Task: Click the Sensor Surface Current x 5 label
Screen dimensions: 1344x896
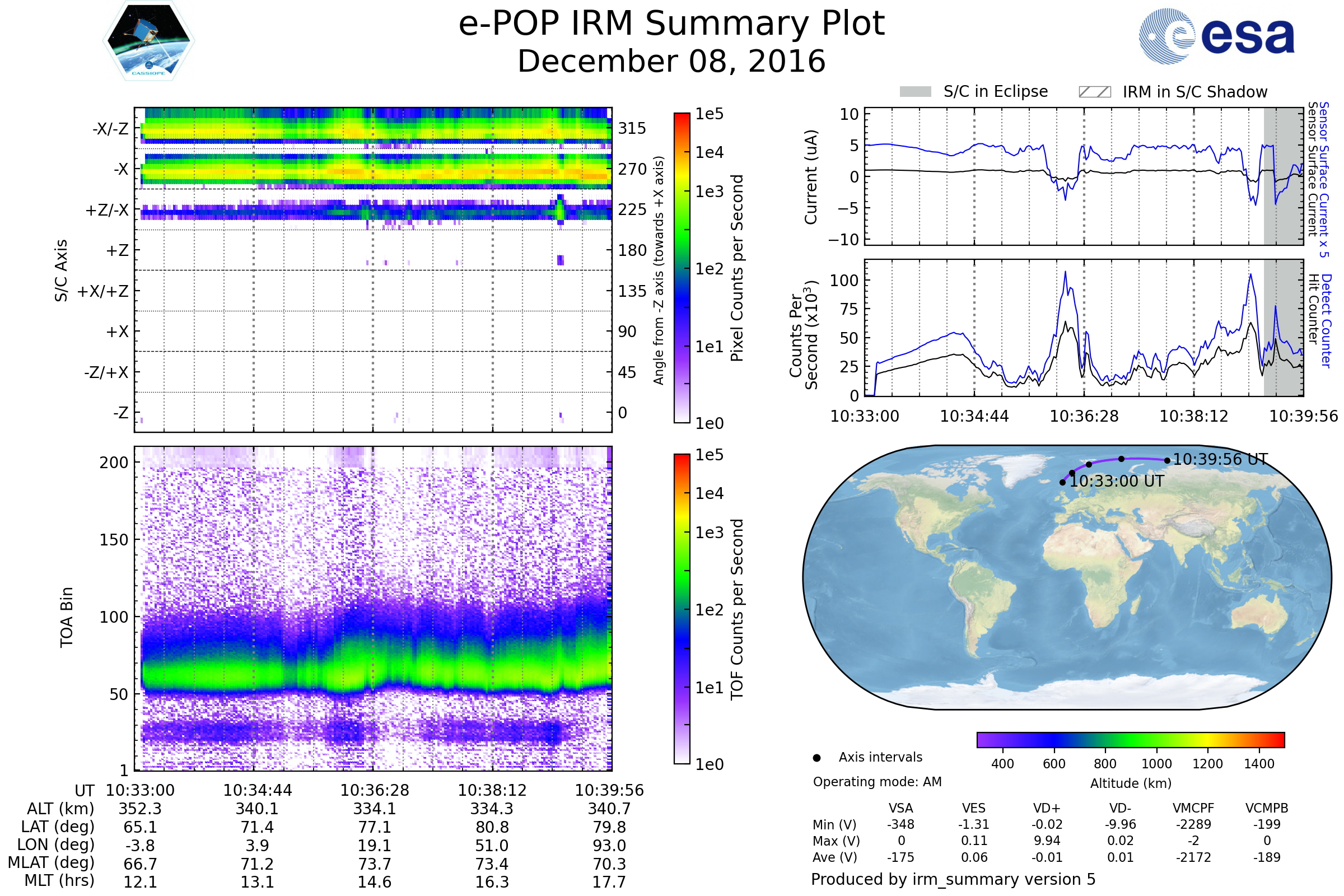Action: point(1324,179)
